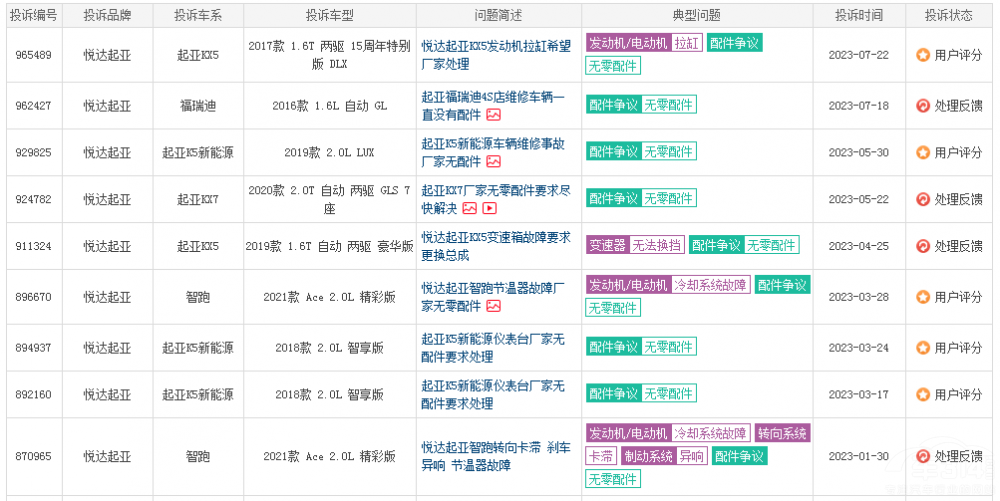Viewport: 1000px width, 501px height.
Task: Select the 制动系统 problem tag
Action: (x=648, y=456)
